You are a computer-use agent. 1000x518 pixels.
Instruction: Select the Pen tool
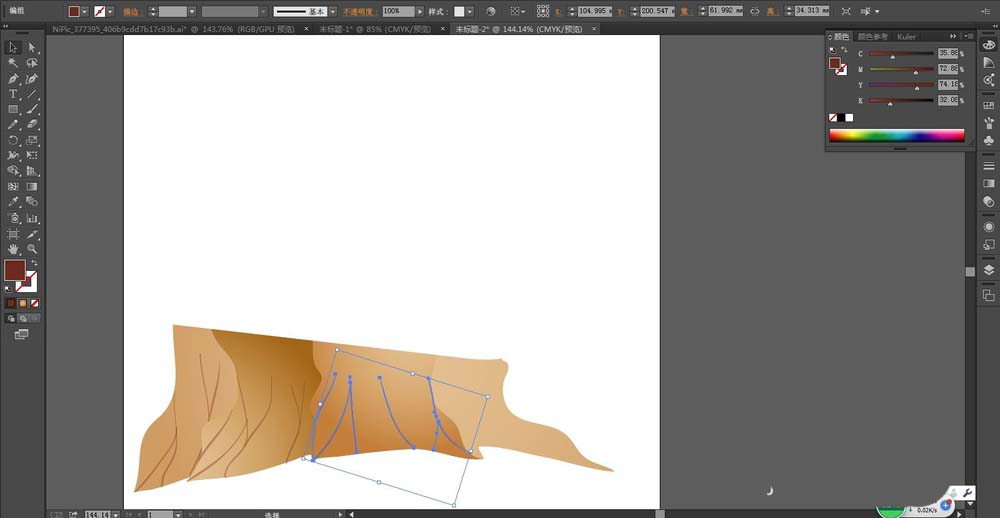point(13,78)
